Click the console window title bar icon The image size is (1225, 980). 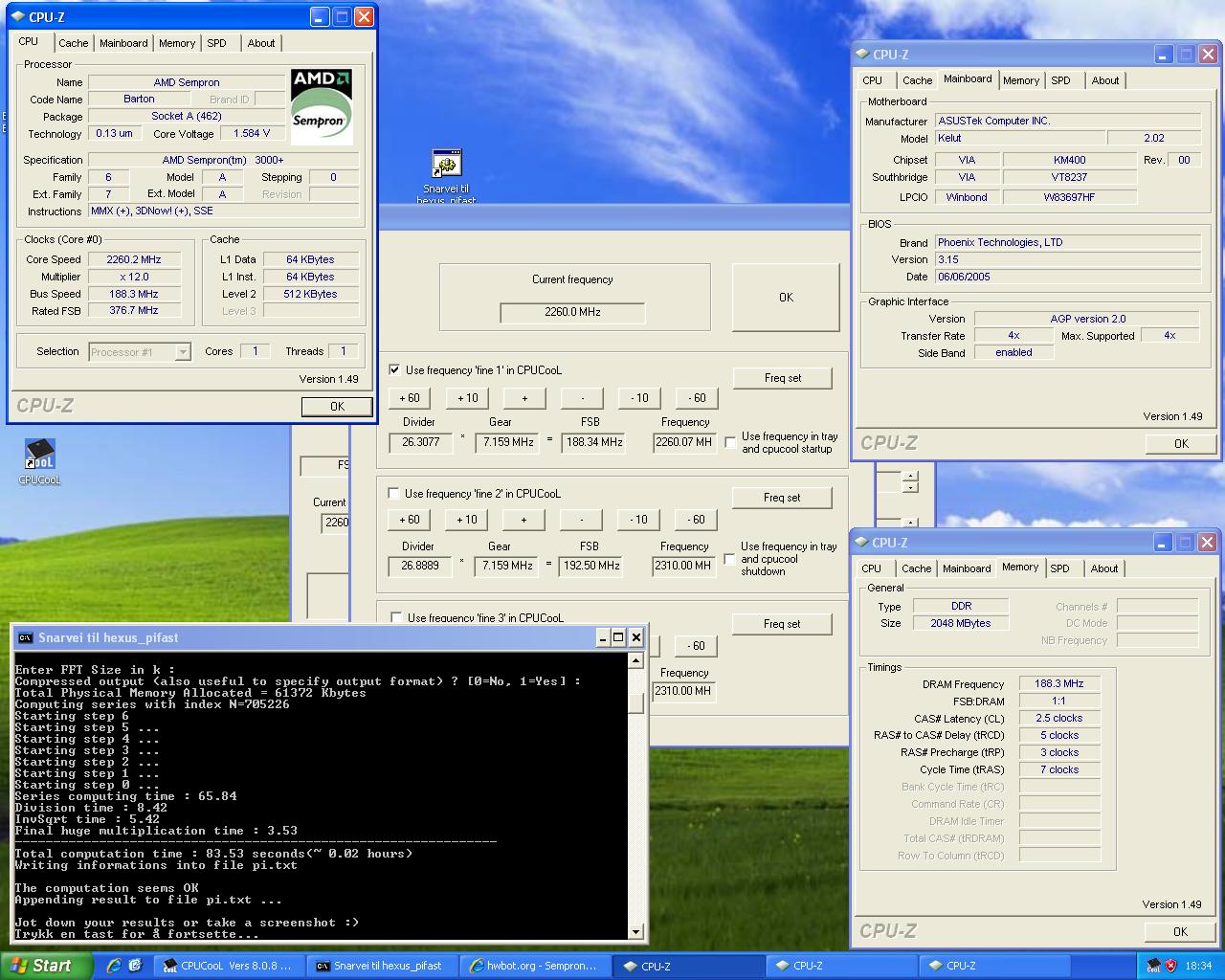coord(26,637)
